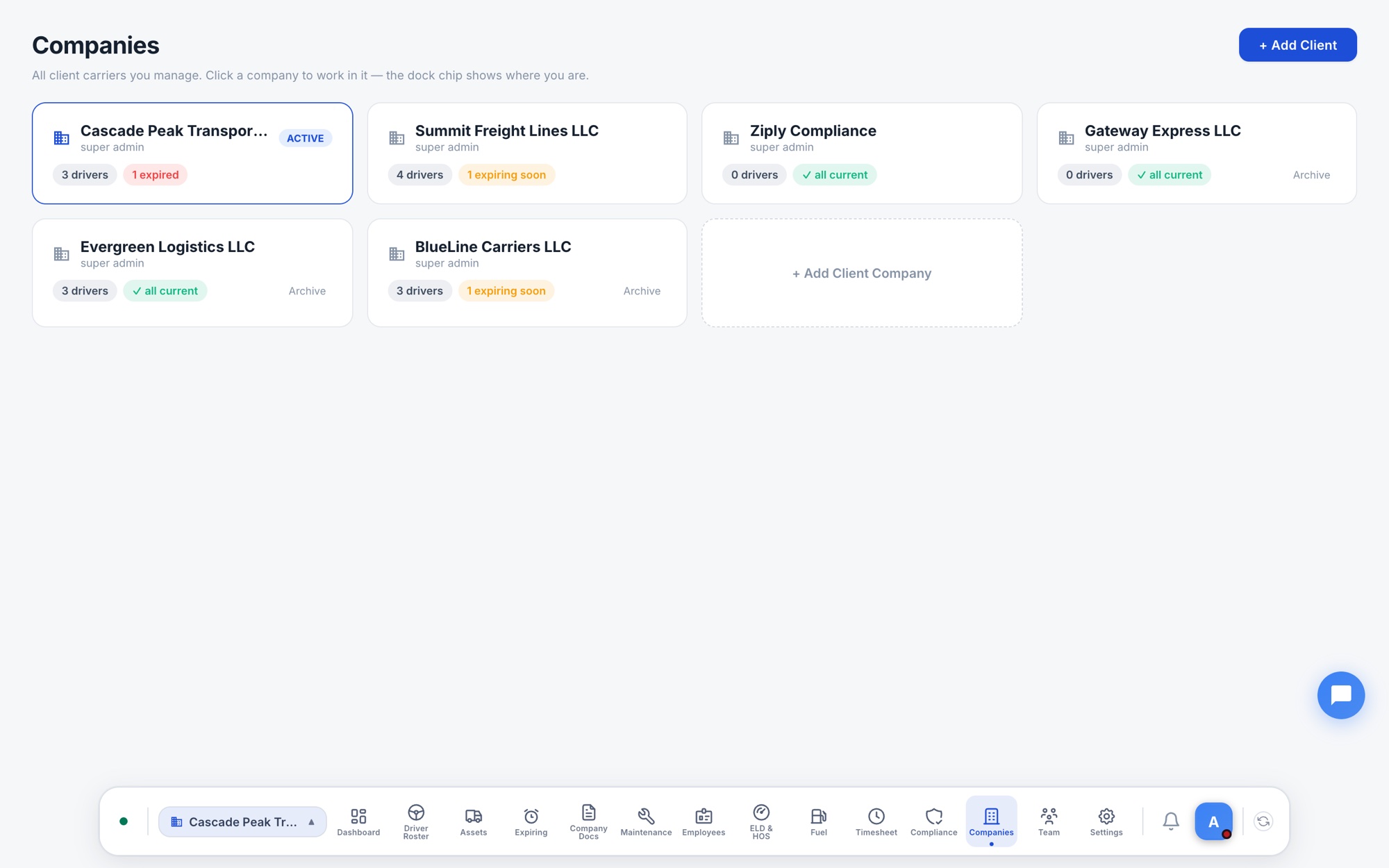The width and height of the screenshot is (1389, 868).
Task: Click Ziply Compliance building icon
Action: point(731,138)
